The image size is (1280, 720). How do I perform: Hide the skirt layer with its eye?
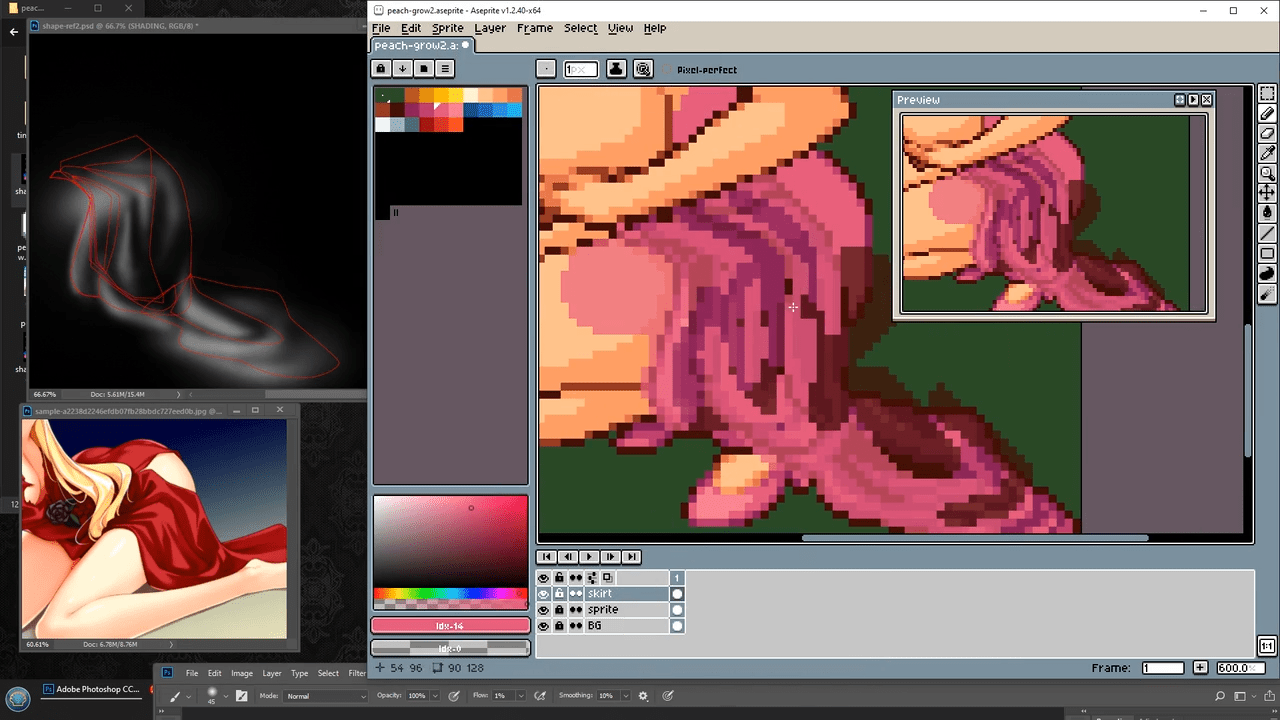click(543, 594)
